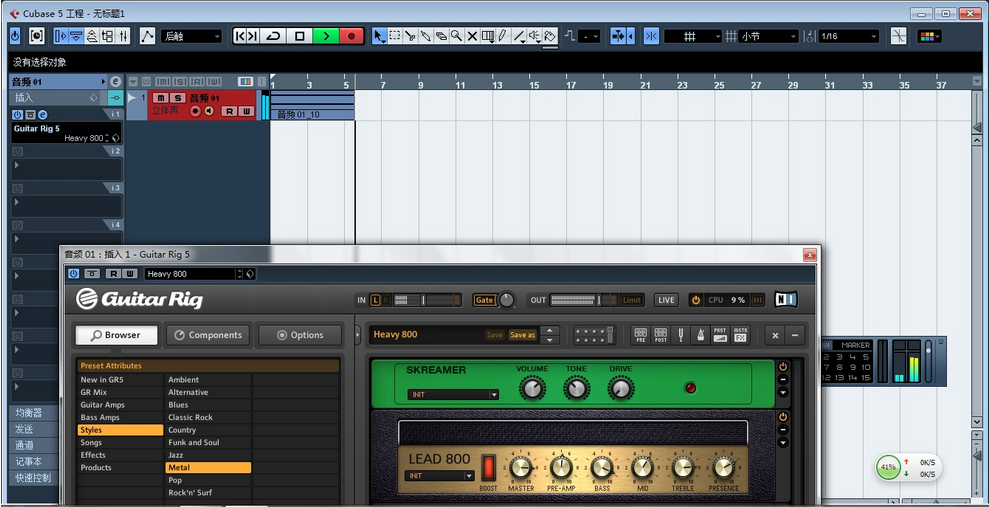Switch to the Components tab
The image size is (989, 507).
pyautogui.click(x=208, y=335)
